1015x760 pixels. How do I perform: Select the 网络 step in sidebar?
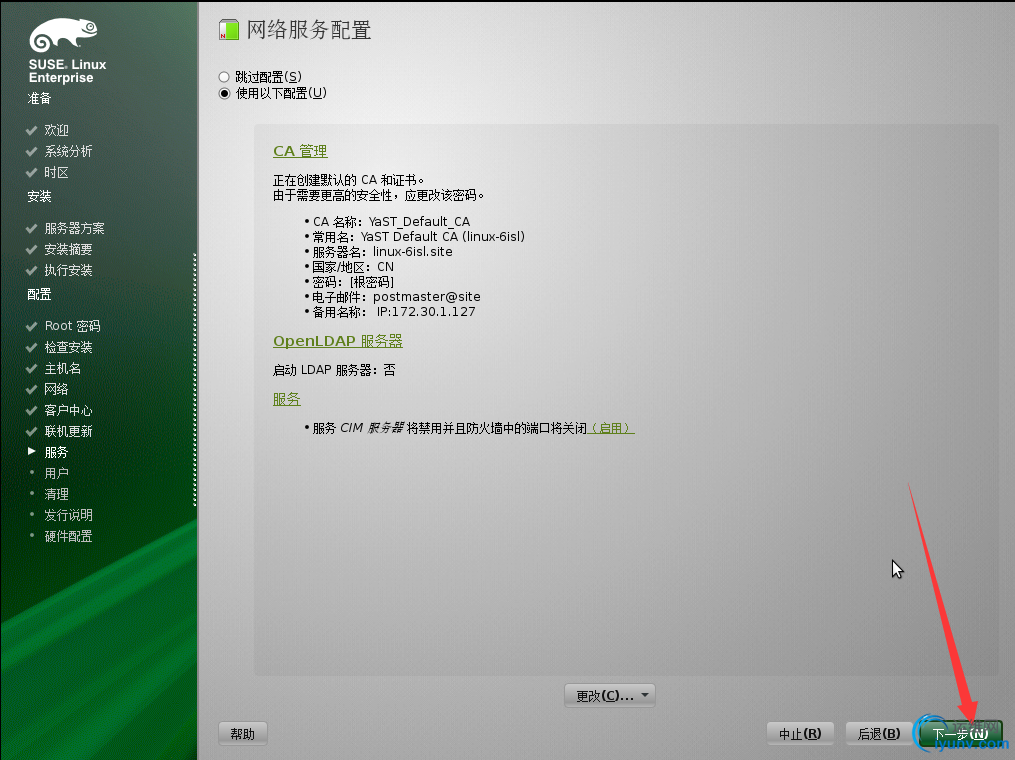tap(56, 389)
